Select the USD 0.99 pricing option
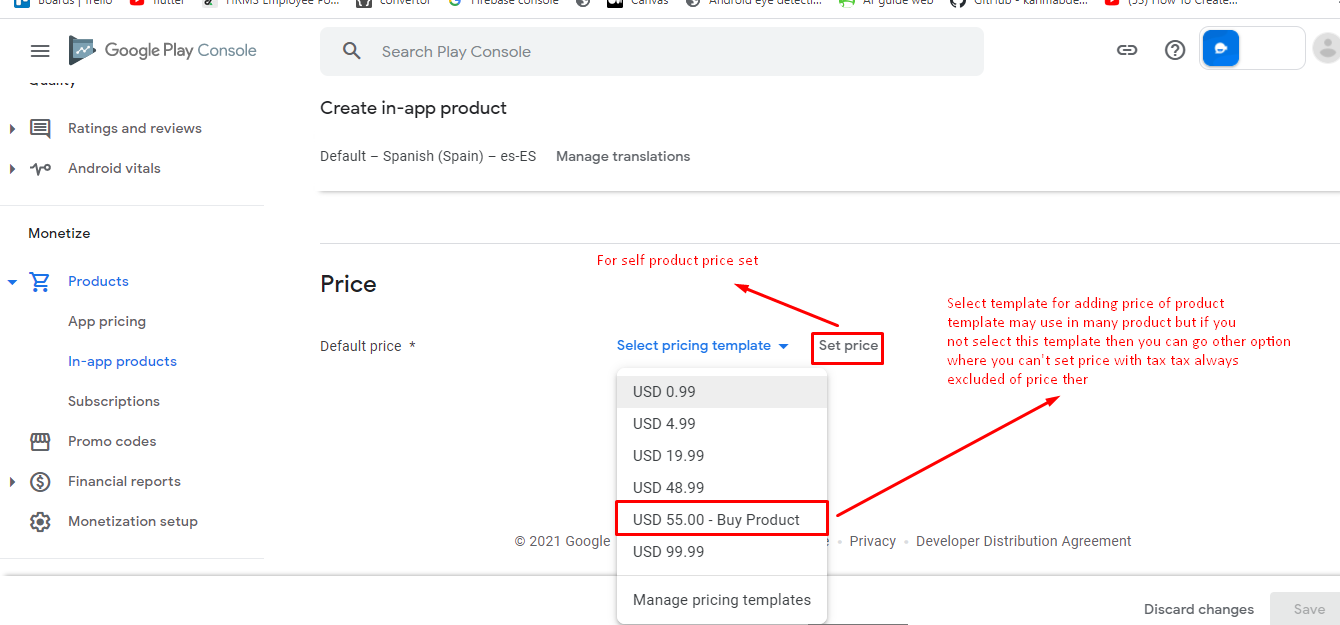1340x625 pixels. pyautogui.click(x=664, y=392)
